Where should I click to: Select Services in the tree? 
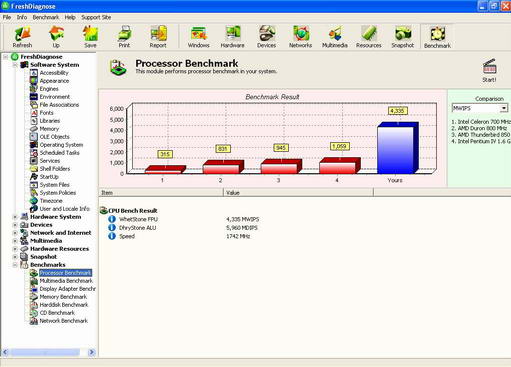point(50,161)
